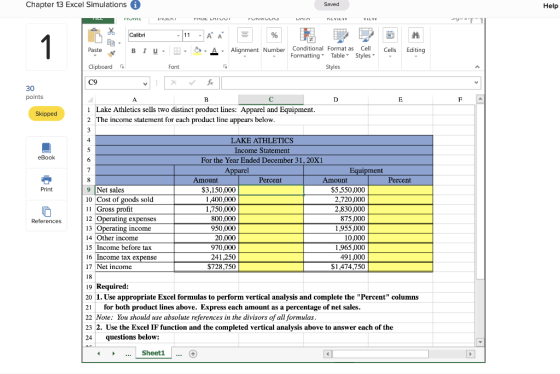Collapse the ribbon with the caret
This screenshot has height=374, width=560.
pyautogui.click(x=477, y=67)
